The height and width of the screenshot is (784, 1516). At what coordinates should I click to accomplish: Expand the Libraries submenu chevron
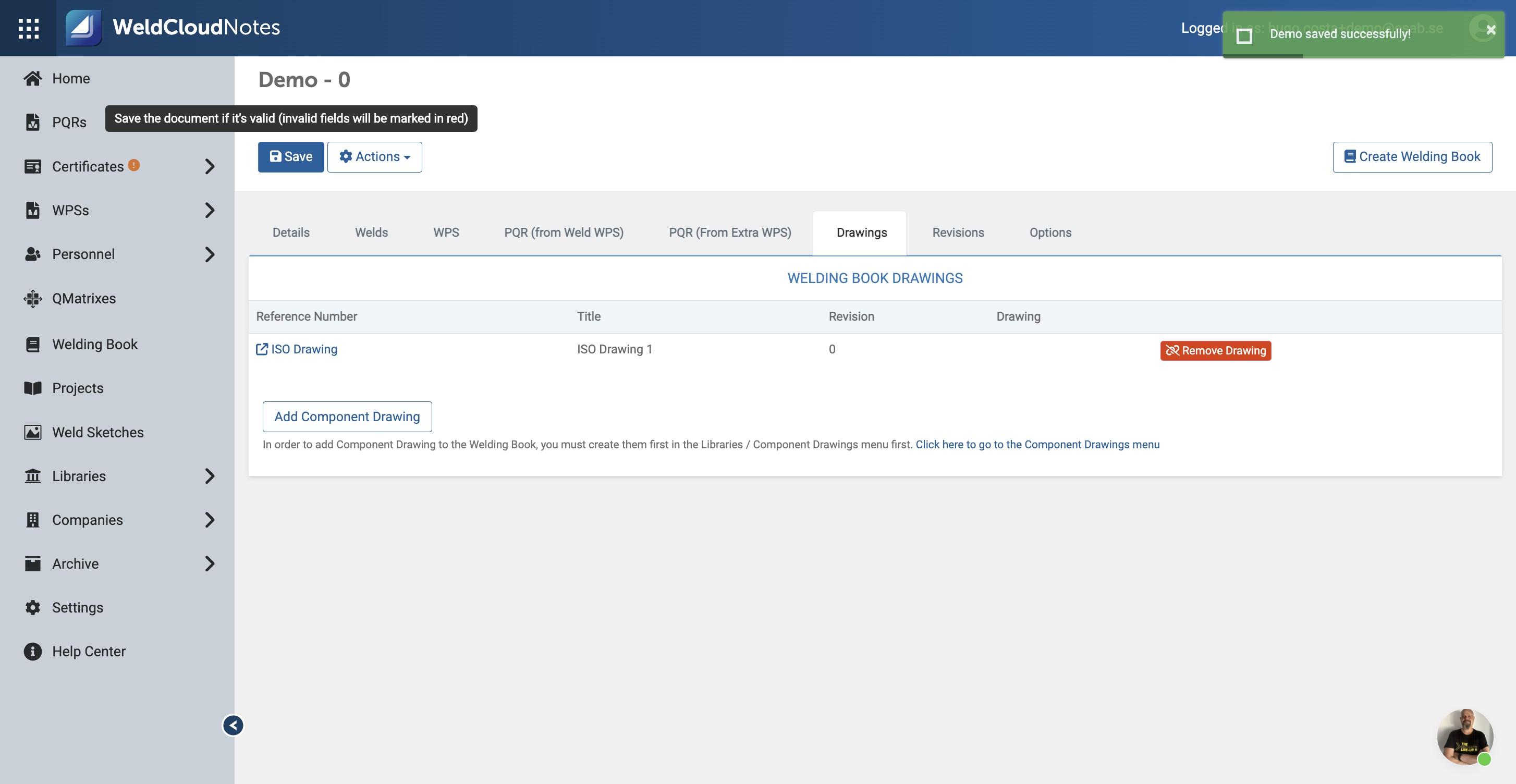point(210,475)
